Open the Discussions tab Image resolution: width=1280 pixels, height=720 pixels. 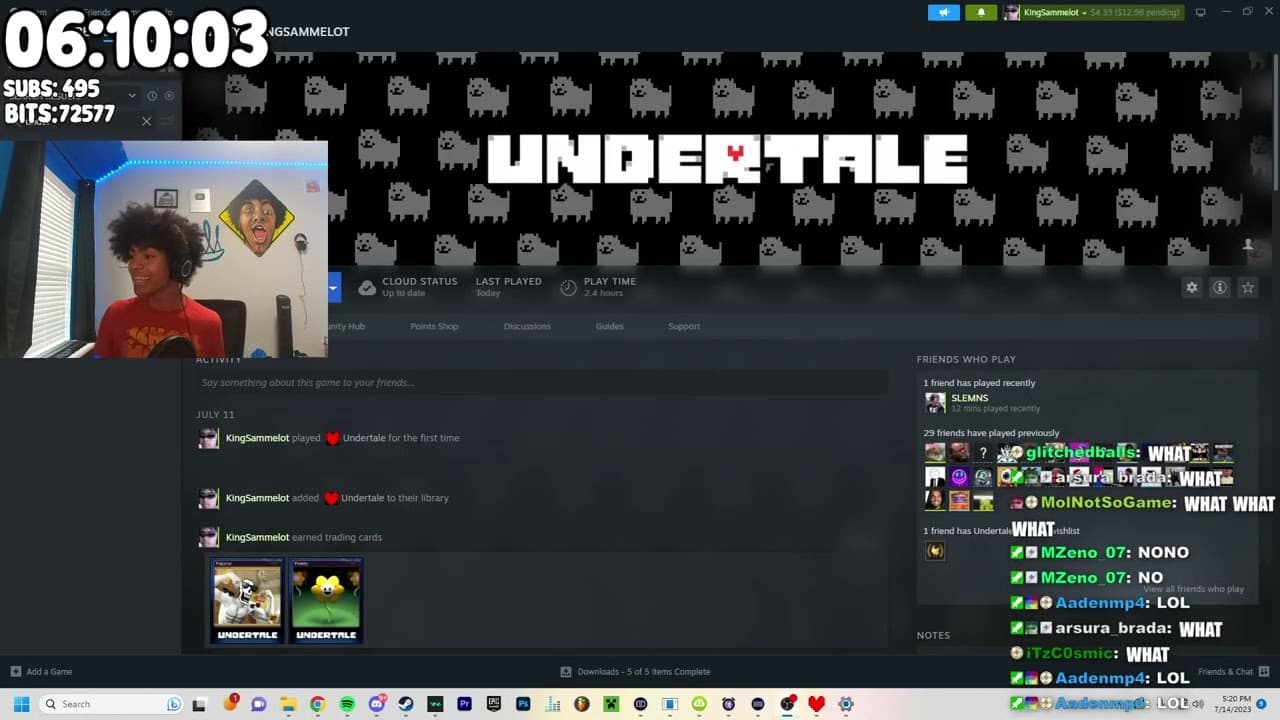coord(527,326)
